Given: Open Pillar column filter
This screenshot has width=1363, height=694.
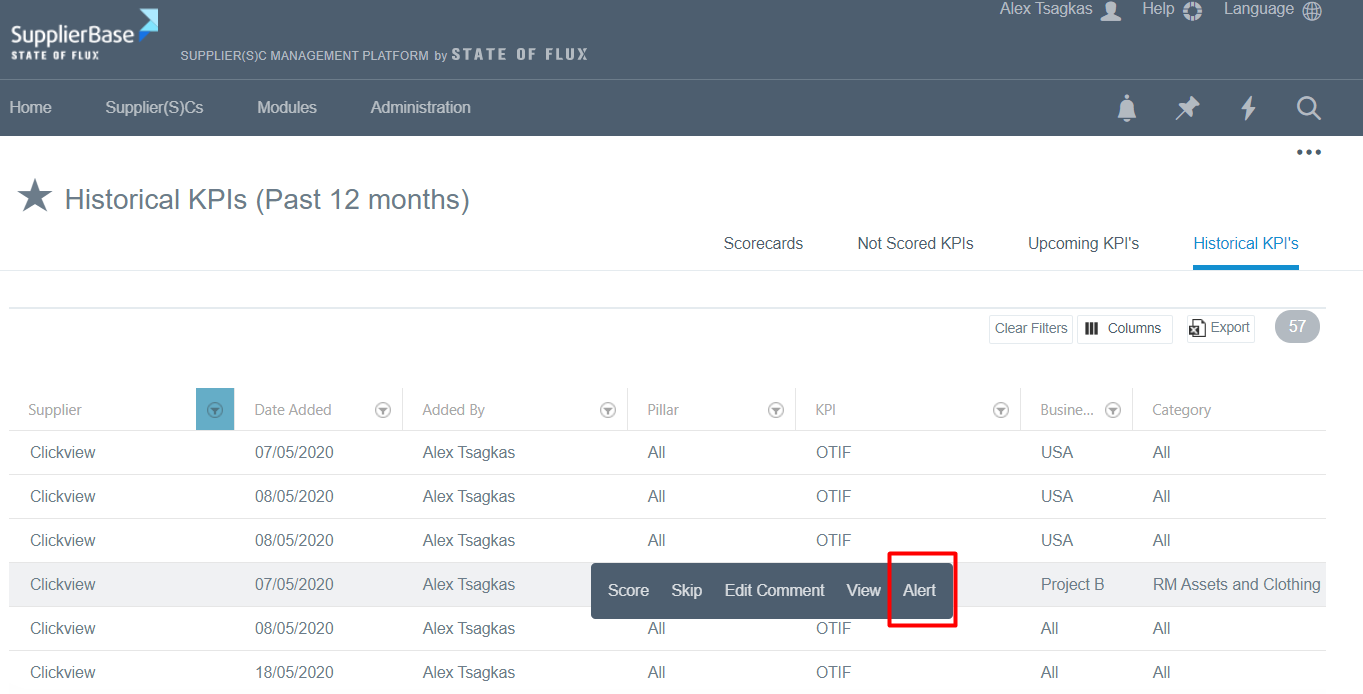Looking at the screenshot, I should click(x=775, y=410).
